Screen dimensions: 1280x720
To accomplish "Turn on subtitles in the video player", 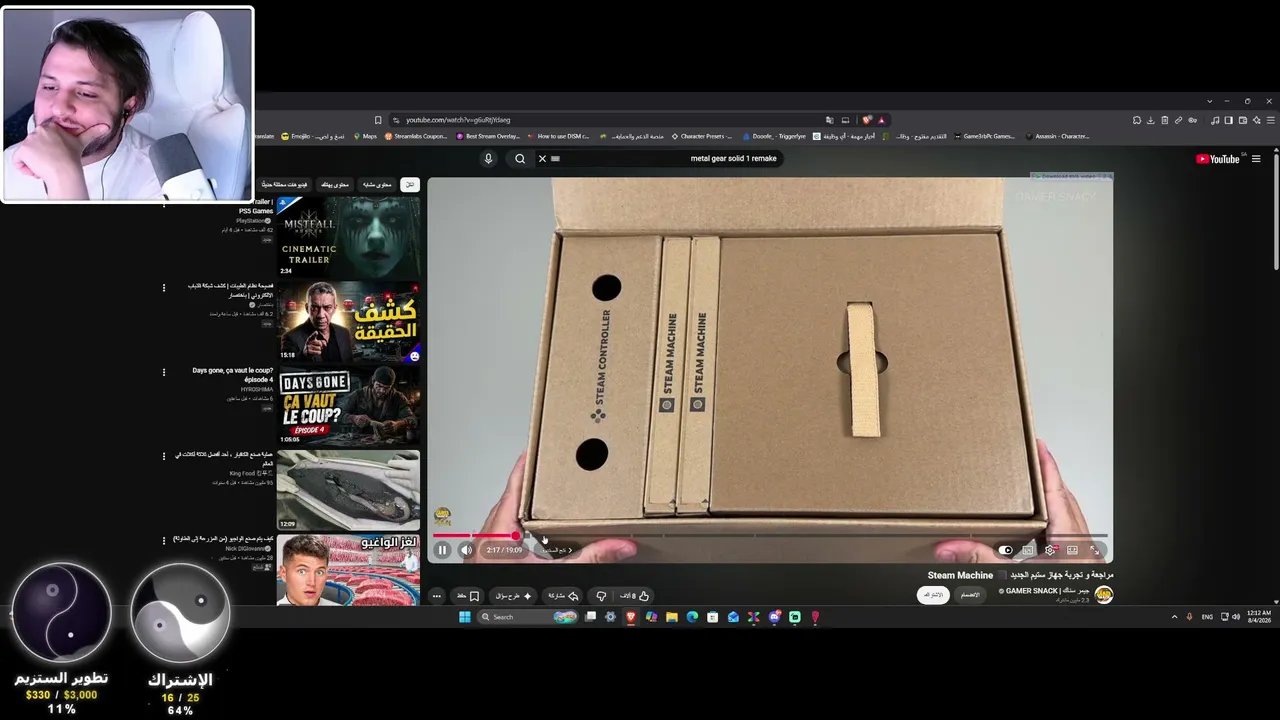I will tap(1028, 550).
